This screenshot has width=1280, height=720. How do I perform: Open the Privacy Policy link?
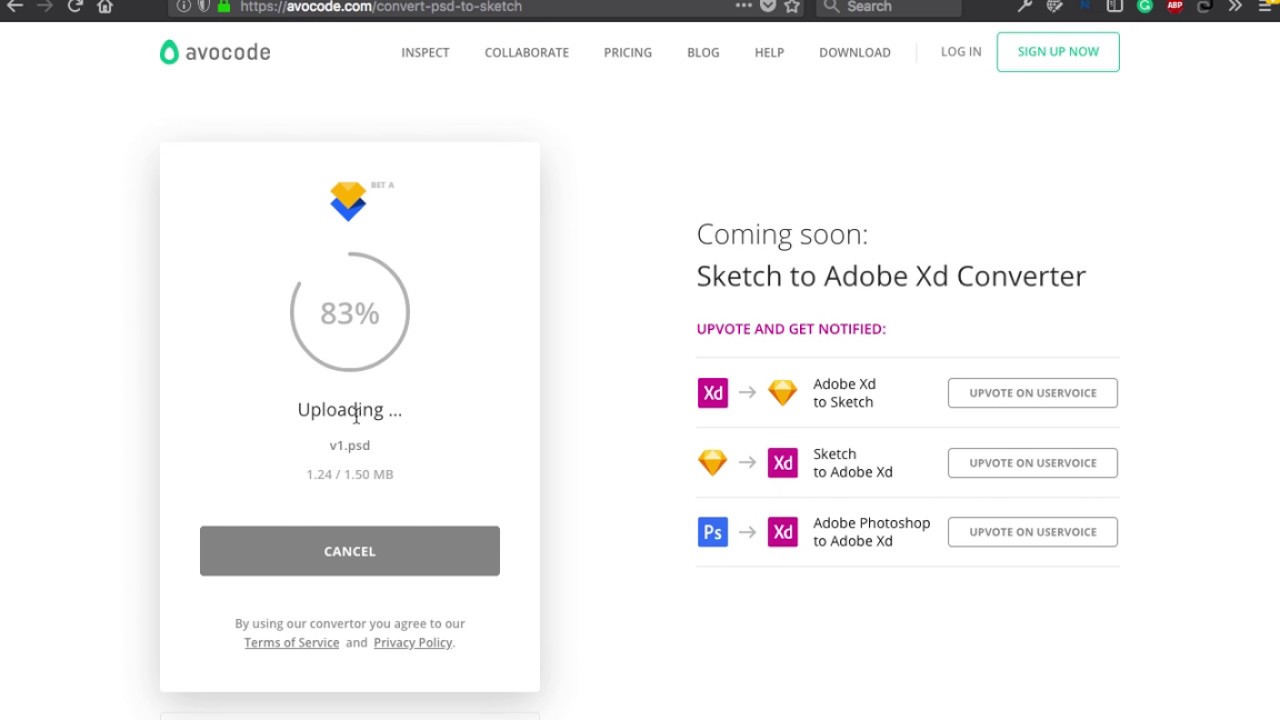[x=413, y=643]
